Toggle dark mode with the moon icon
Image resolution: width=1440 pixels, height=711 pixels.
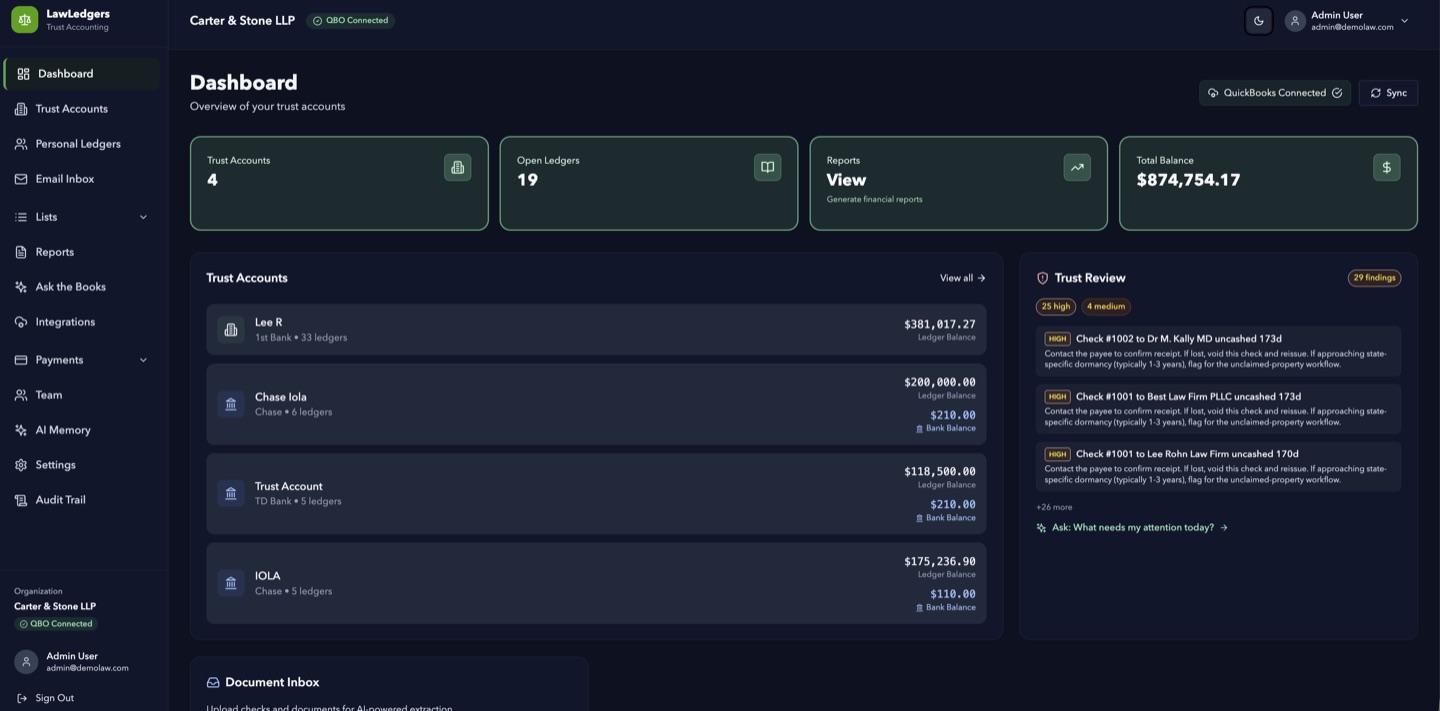click(x=1258, y=21)
